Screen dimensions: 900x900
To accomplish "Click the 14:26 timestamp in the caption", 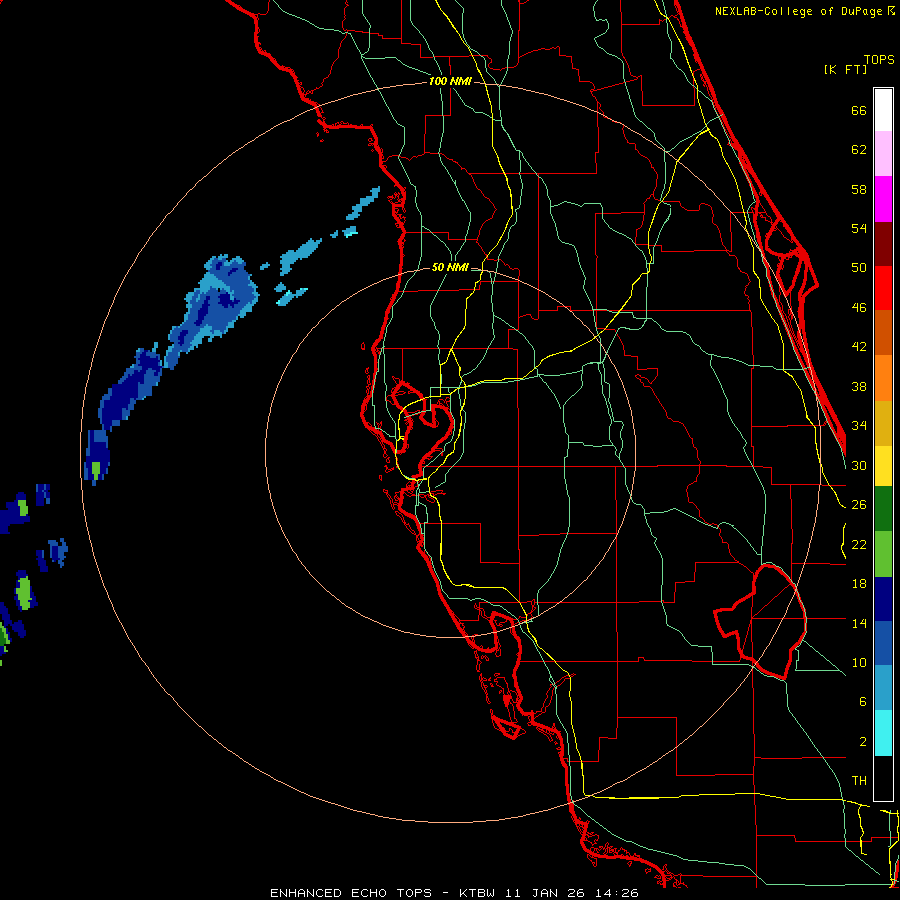I will [x=616, y=893].
